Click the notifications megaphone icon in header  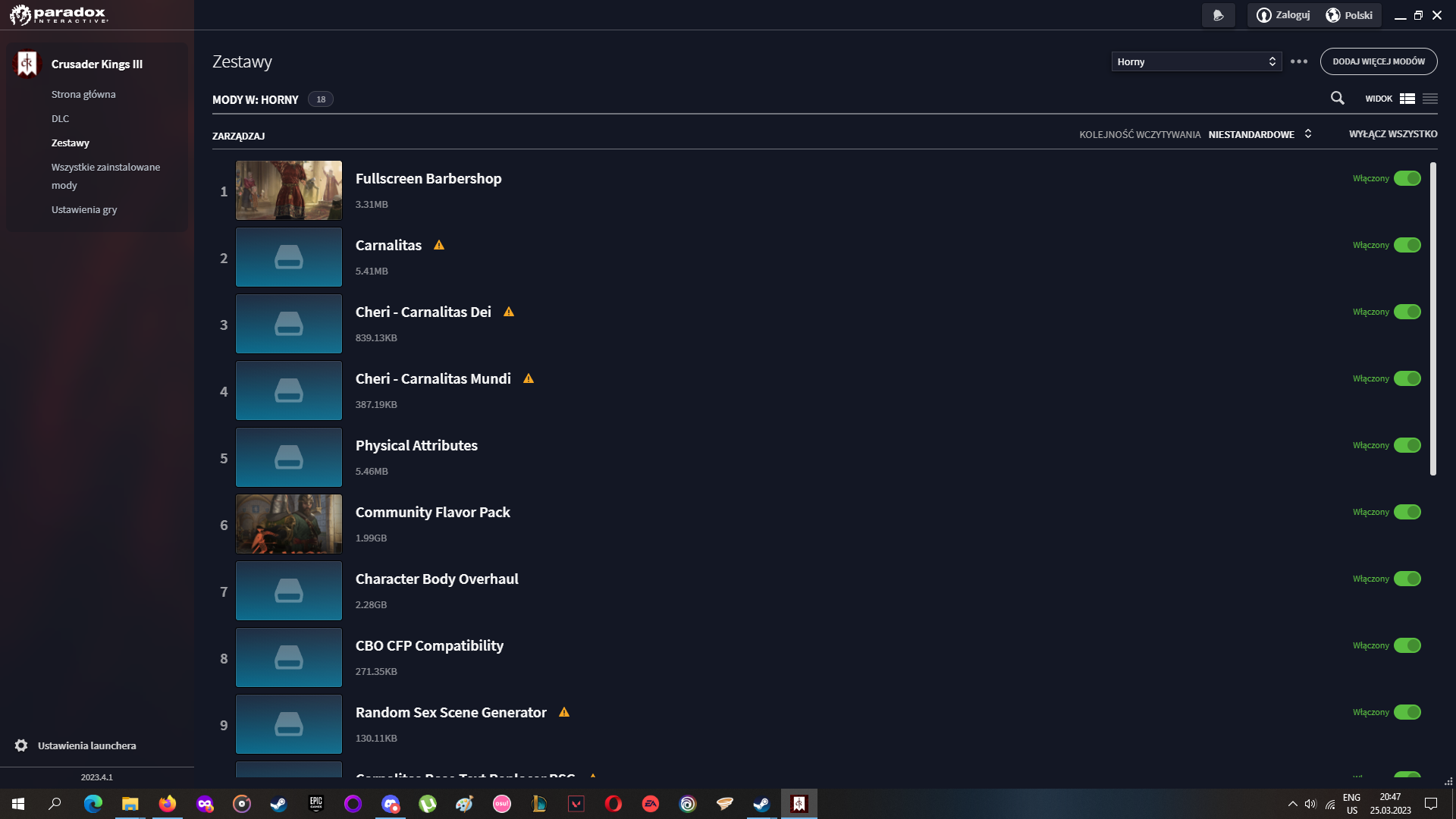tap(1219, 15)
